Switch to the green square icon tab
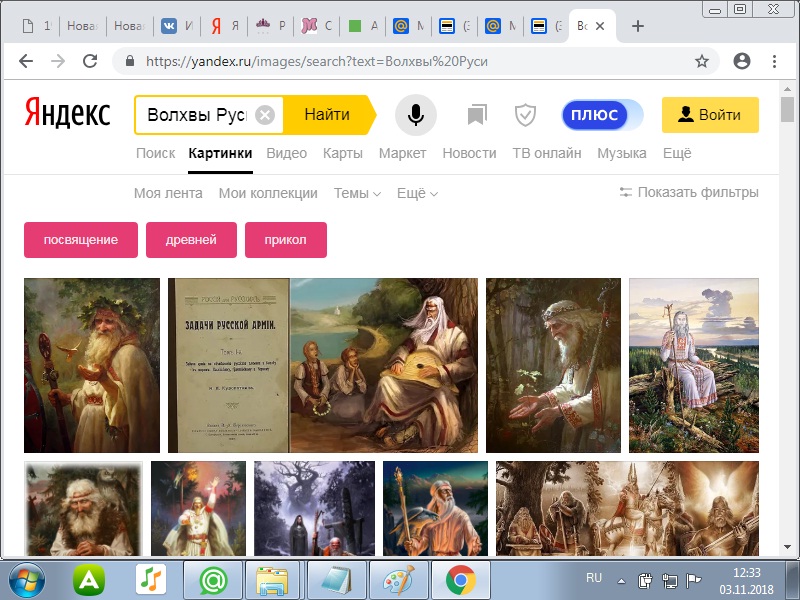The width and height of the screenshot is (800, 600). pos(363,26)
